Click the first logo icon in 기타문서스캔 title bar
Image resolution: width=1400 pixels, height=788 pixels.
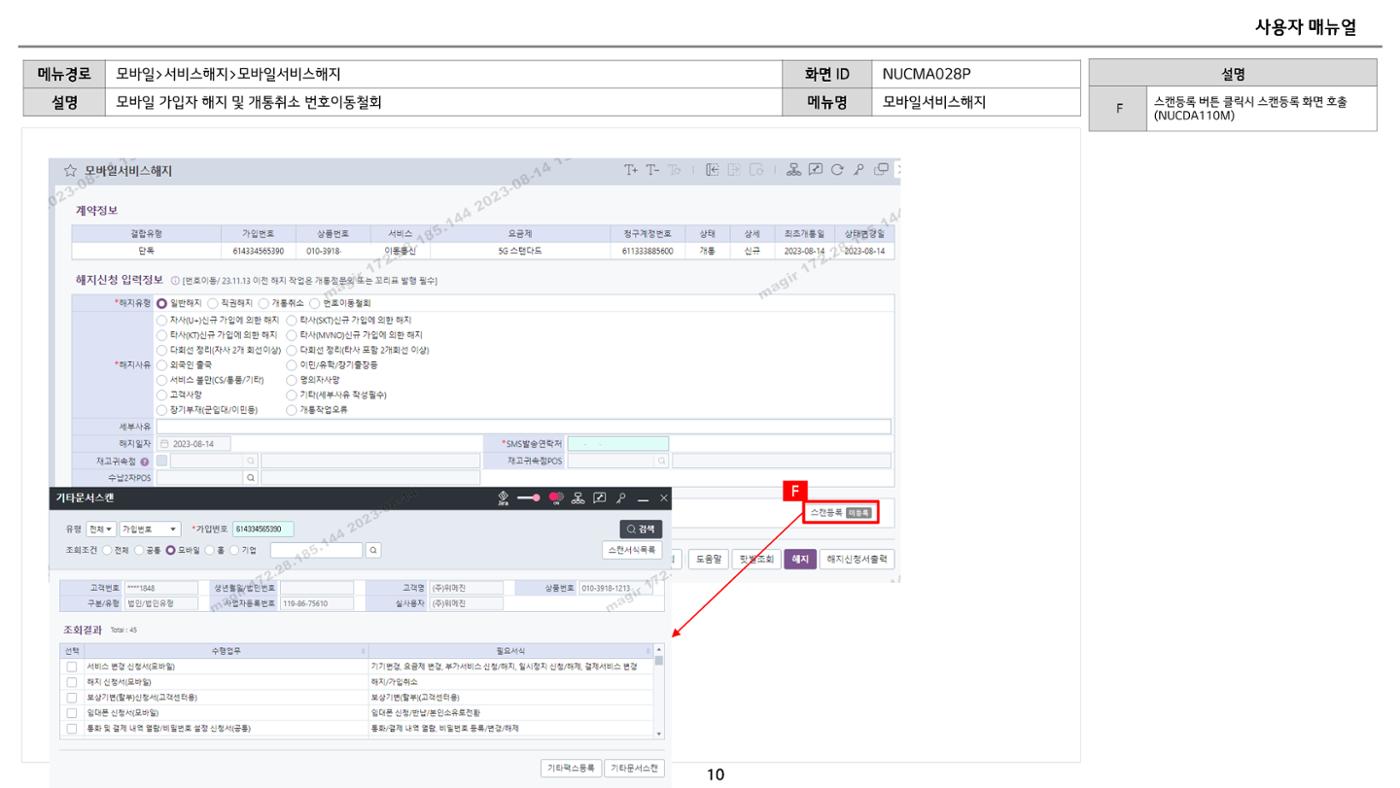pos(504,498)
